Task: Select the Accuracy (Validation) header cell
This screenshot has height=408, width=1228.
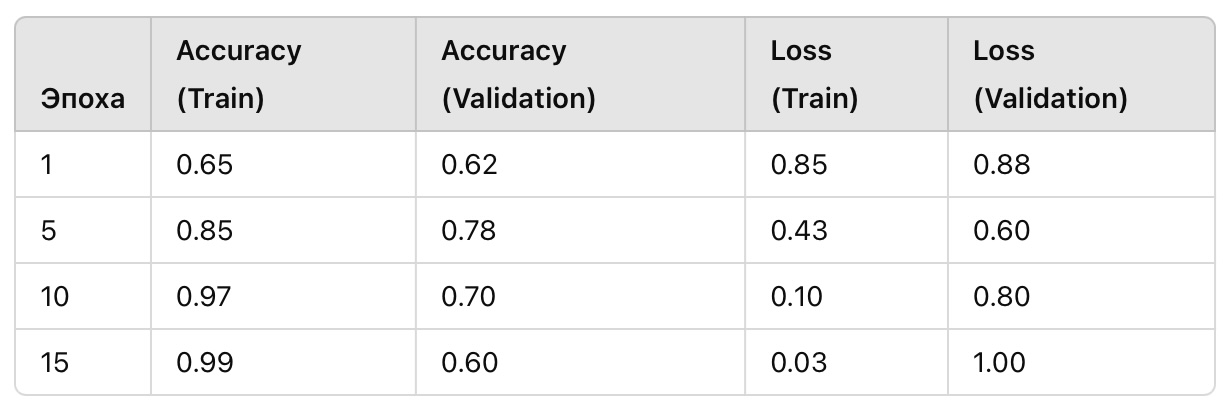Action: [518, 75]
